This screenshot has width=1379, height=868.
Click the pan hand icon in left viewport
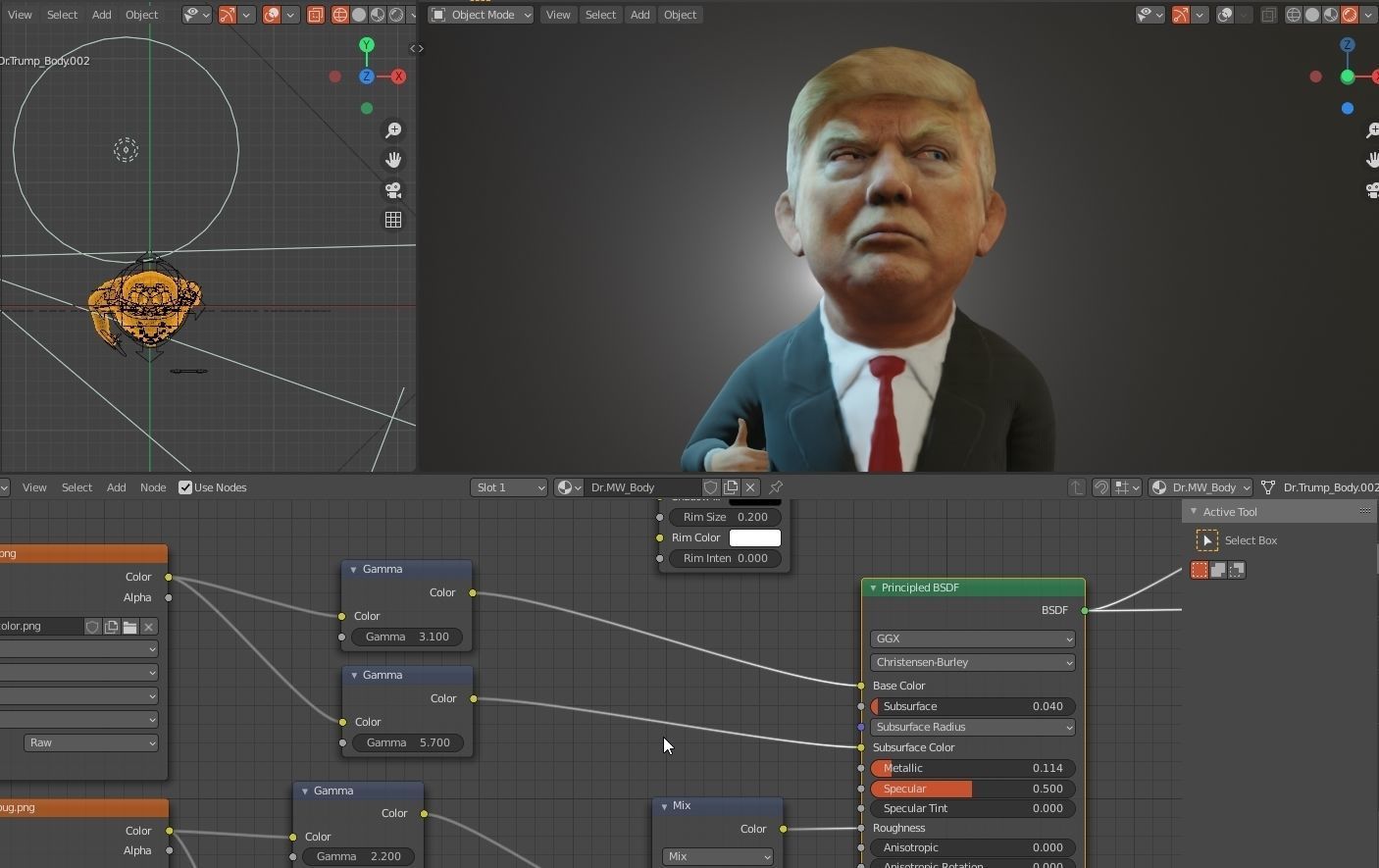(x=393, y=160)
